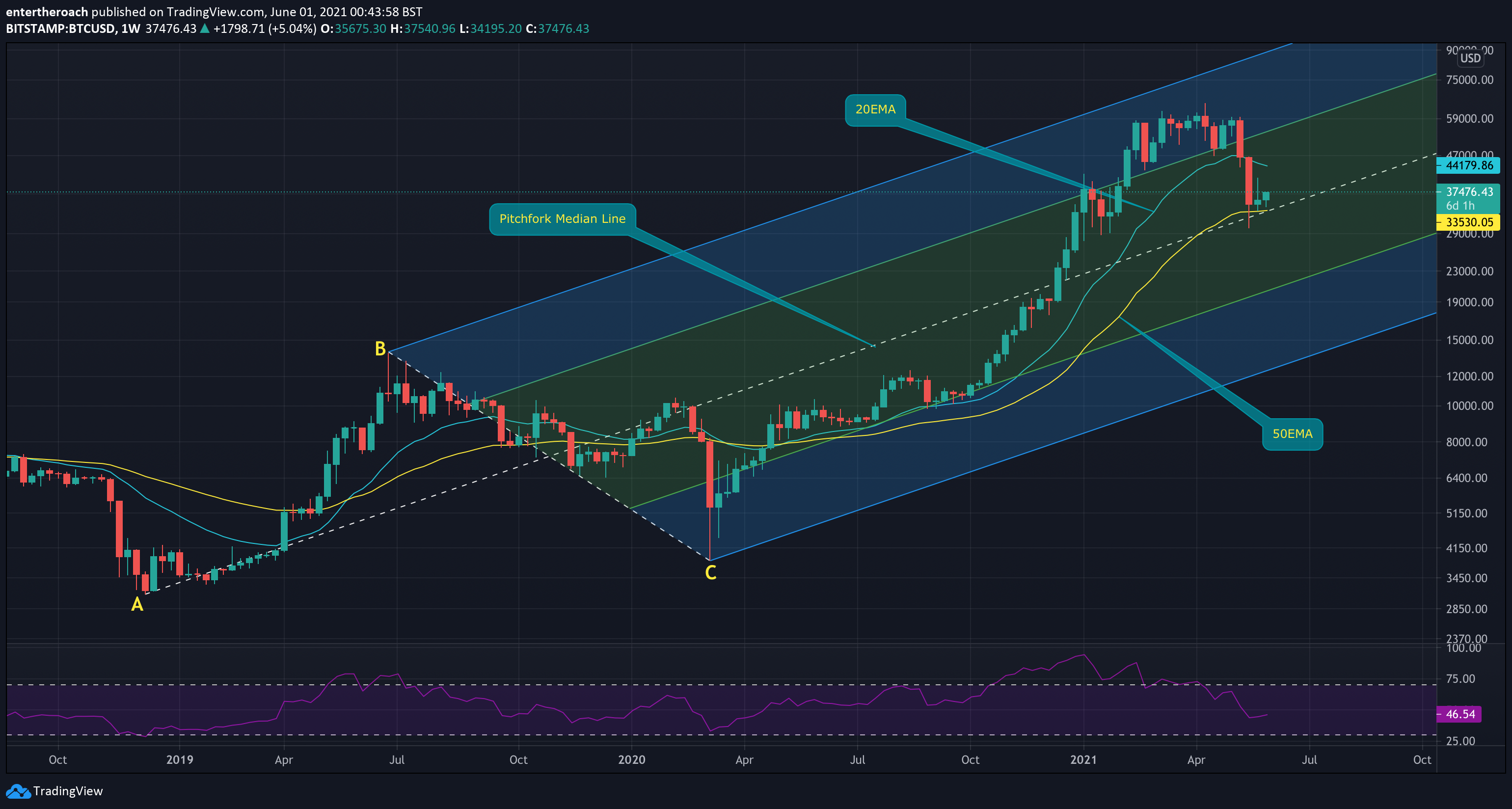This screenshot has height=809, width=1512.
Task: Click the 75000.00 price axis label
Action: click(1470, 80)
